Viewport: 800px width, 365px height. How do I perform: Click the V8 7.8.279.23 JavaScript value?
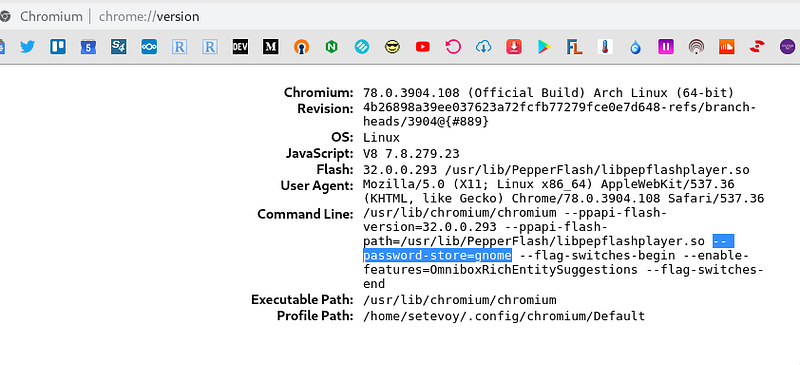(411, 153)
